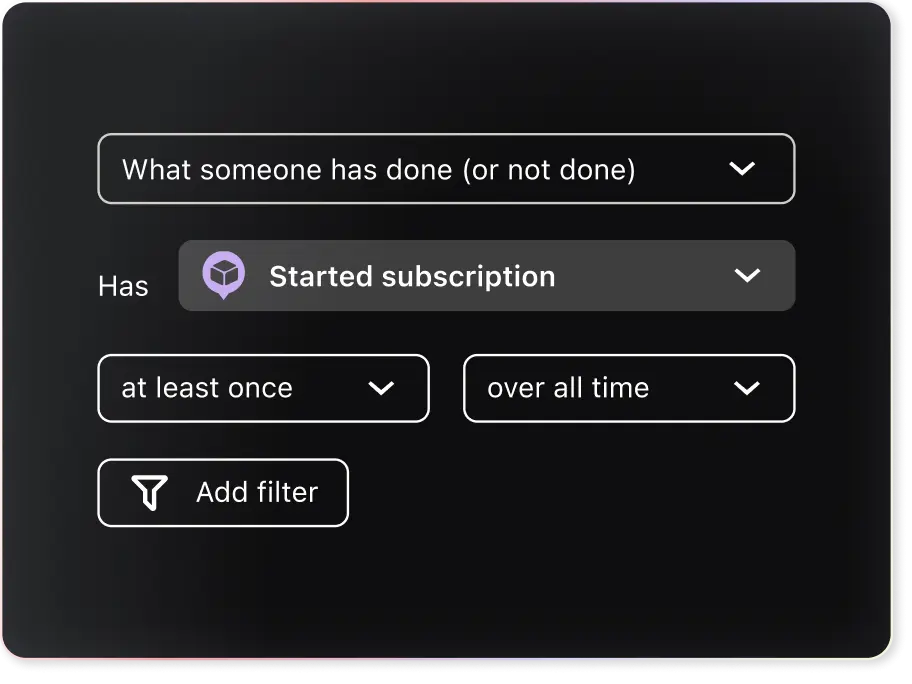
Task: Change the frequency from at least once
Action: 263,388
